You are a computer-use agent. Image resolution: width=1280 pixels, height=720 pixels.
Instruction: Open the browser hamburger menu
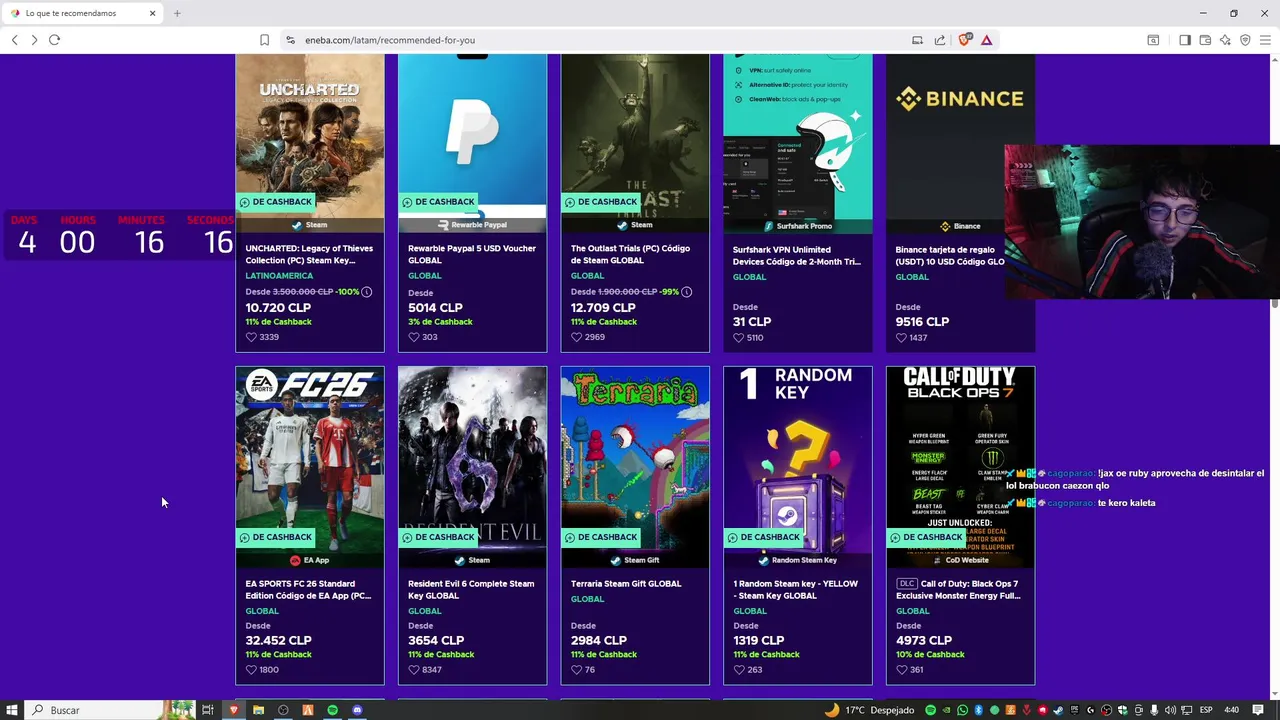1265,40
